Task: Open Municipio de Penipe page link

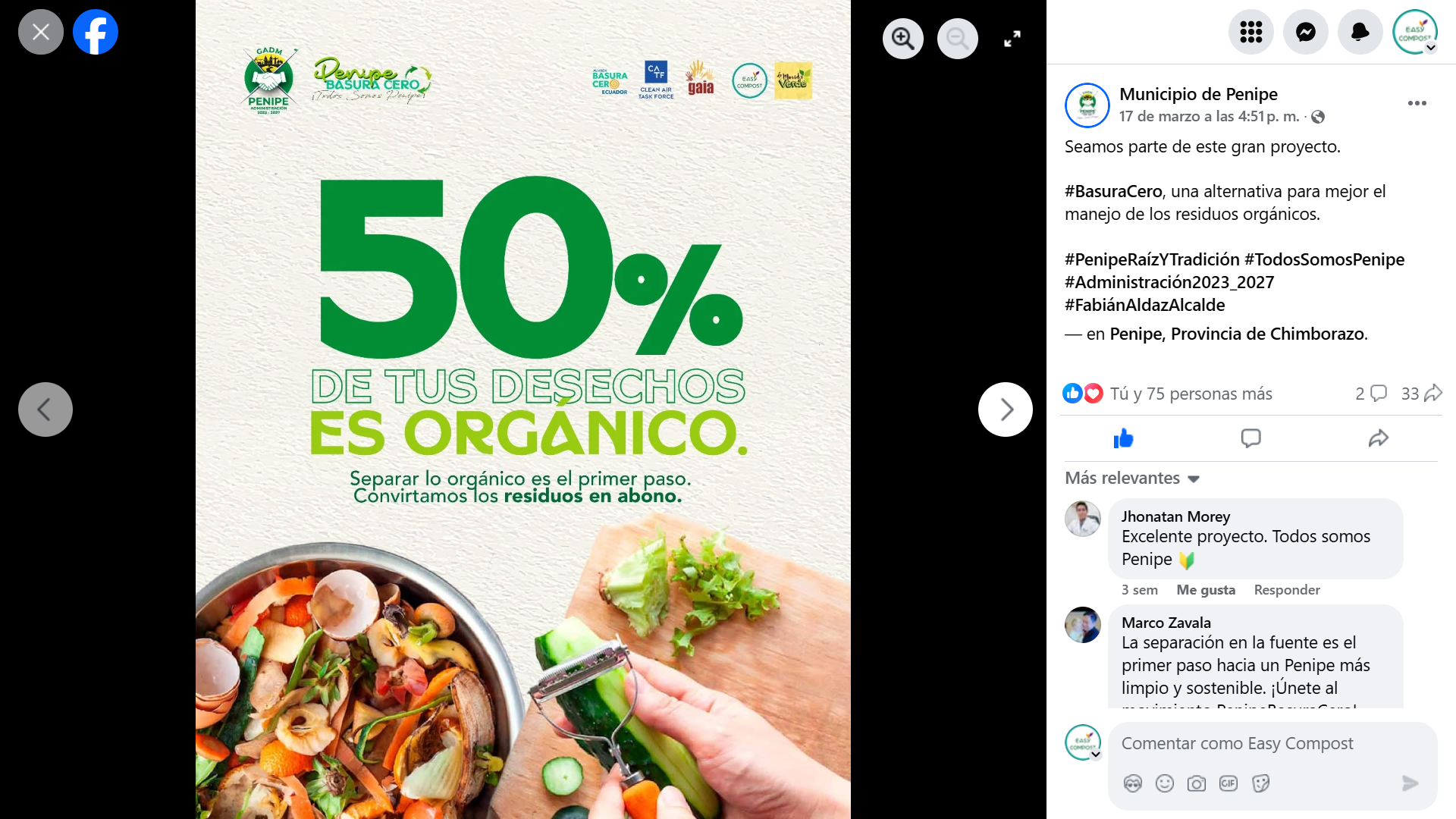Action: pyautogui.click(x=1198, y=94)
